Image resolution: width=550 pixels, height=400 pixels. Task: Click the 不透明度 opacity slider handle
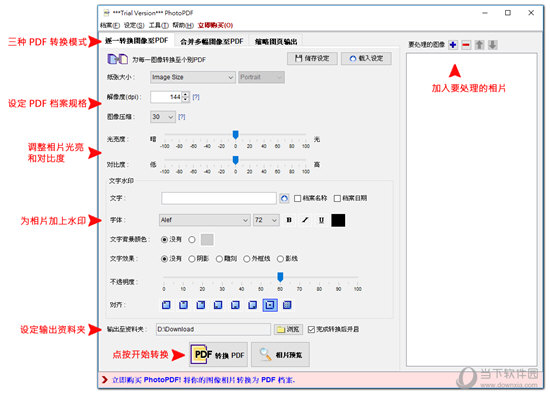pos(280,277)
